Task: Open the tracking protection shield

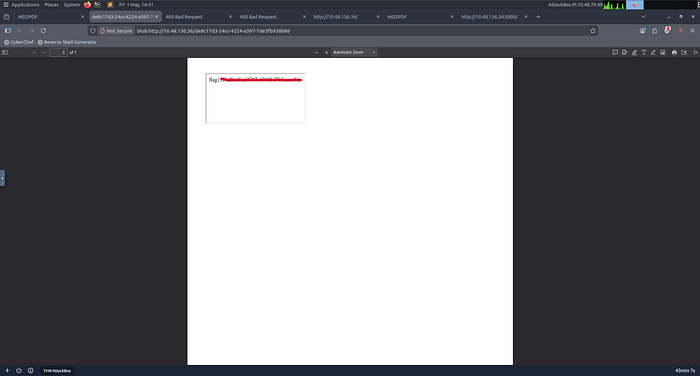Action: point(93,31)
